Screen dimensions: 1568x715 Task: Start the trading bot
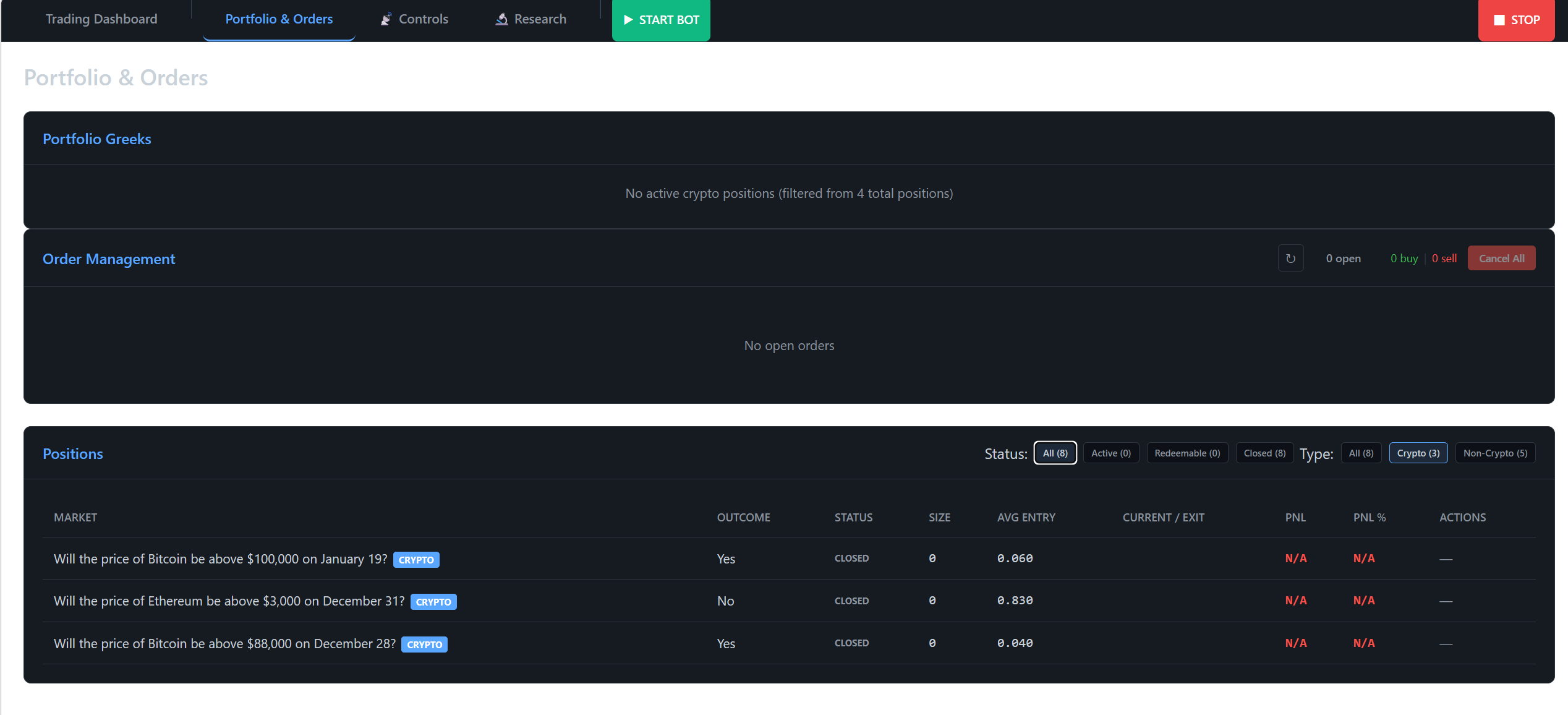pyautogui.click(x=661, y=20)
